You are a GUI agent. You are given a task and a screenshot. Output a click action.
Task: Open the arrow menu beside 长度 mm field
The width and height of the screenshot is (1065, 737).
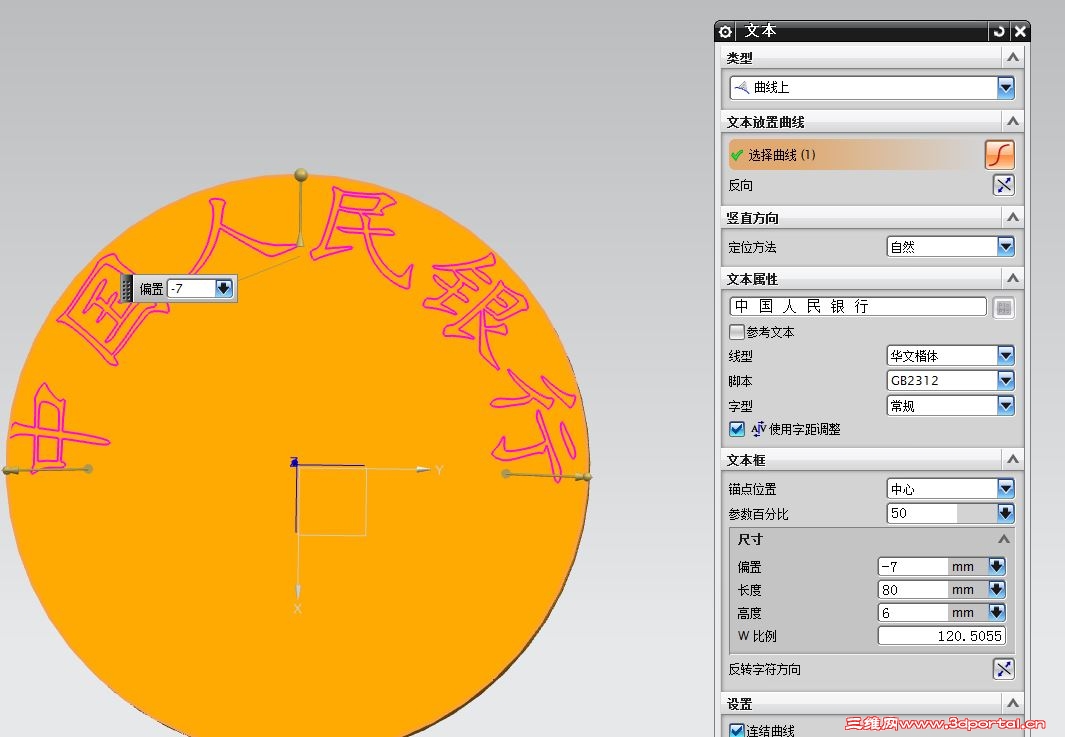[x=996, y=589]
